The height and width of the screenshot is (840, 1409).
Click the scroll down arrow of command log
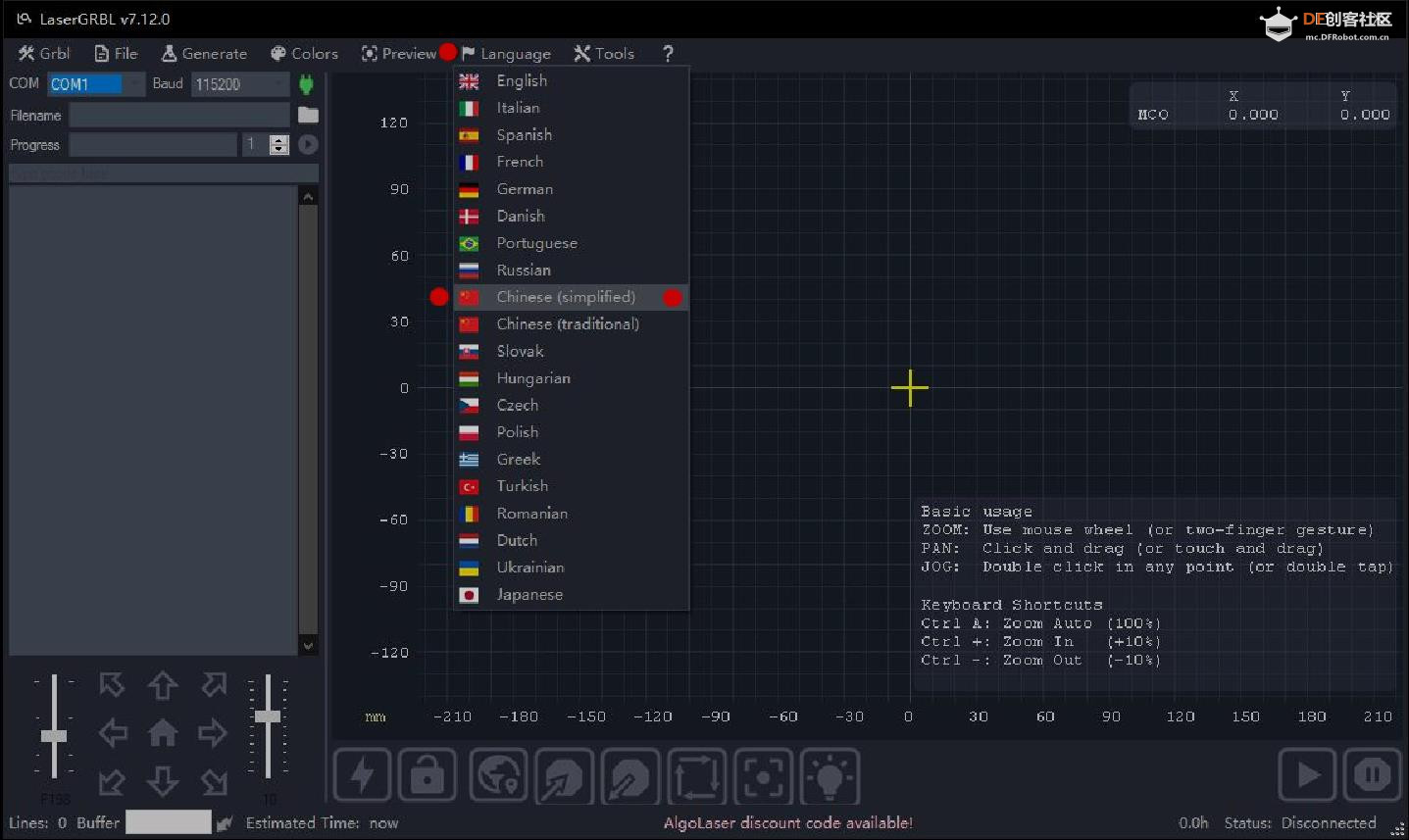(308, 645)
